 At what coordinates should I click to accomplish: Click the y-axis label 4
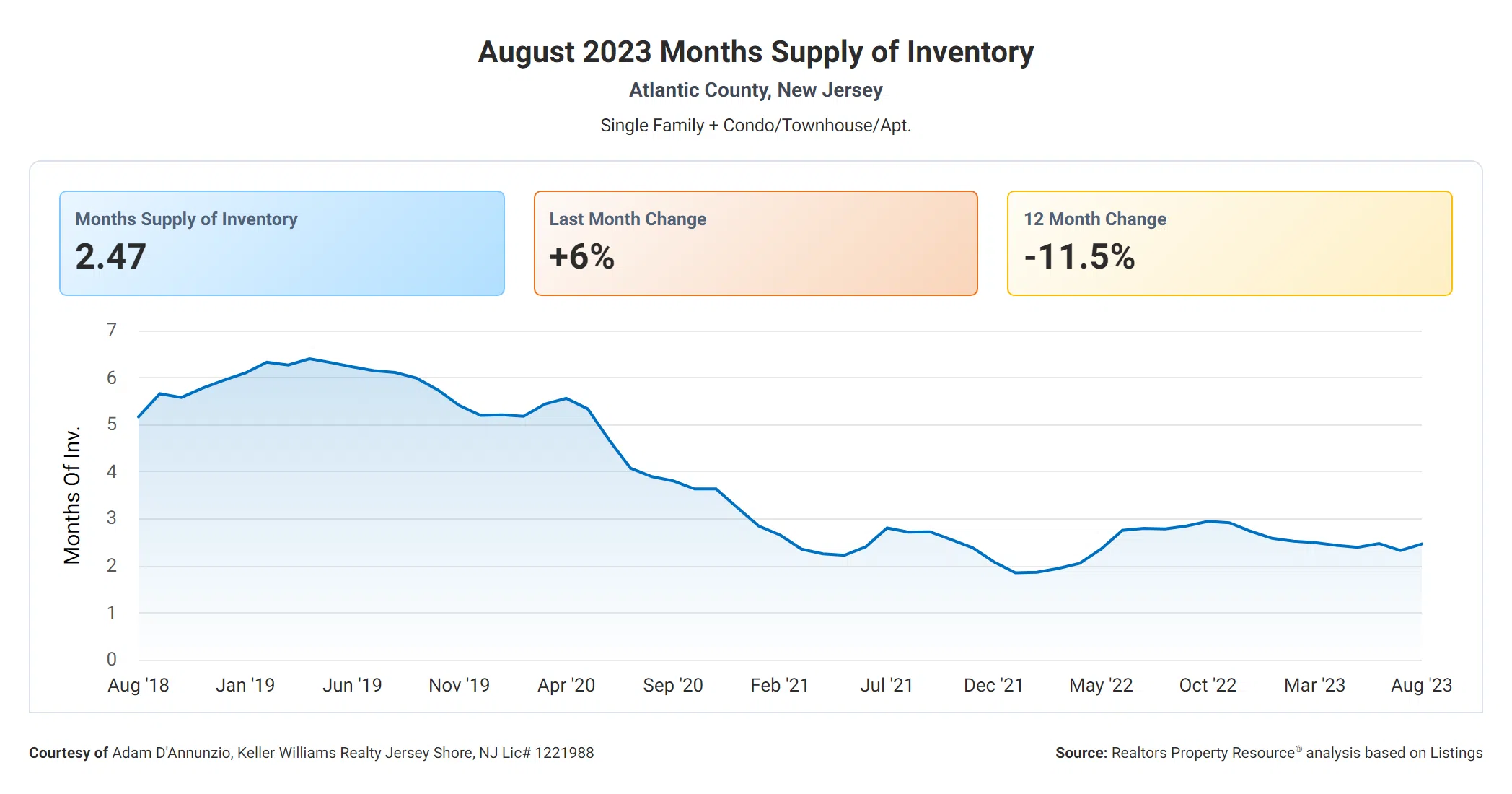[x=111, y=471]
